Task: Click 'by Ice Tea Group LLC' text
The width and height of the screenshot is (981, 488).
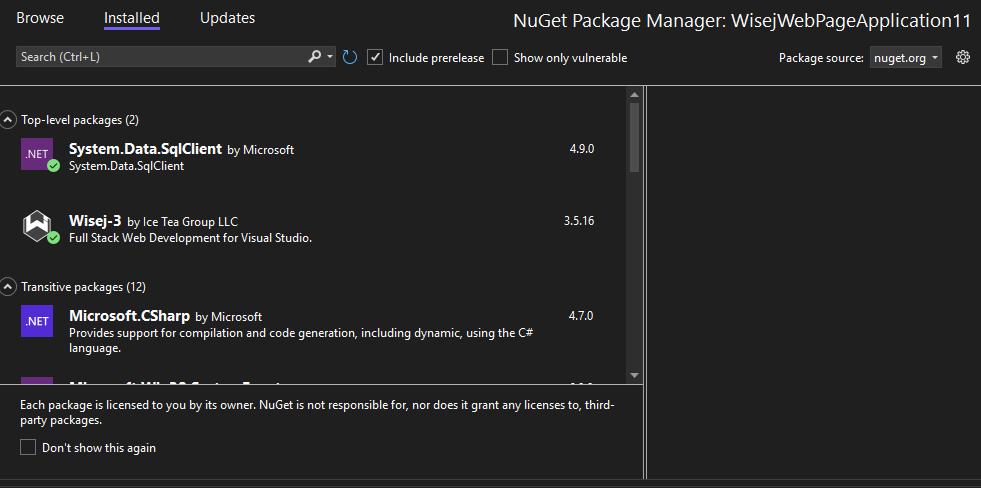Action: (183, 221)
